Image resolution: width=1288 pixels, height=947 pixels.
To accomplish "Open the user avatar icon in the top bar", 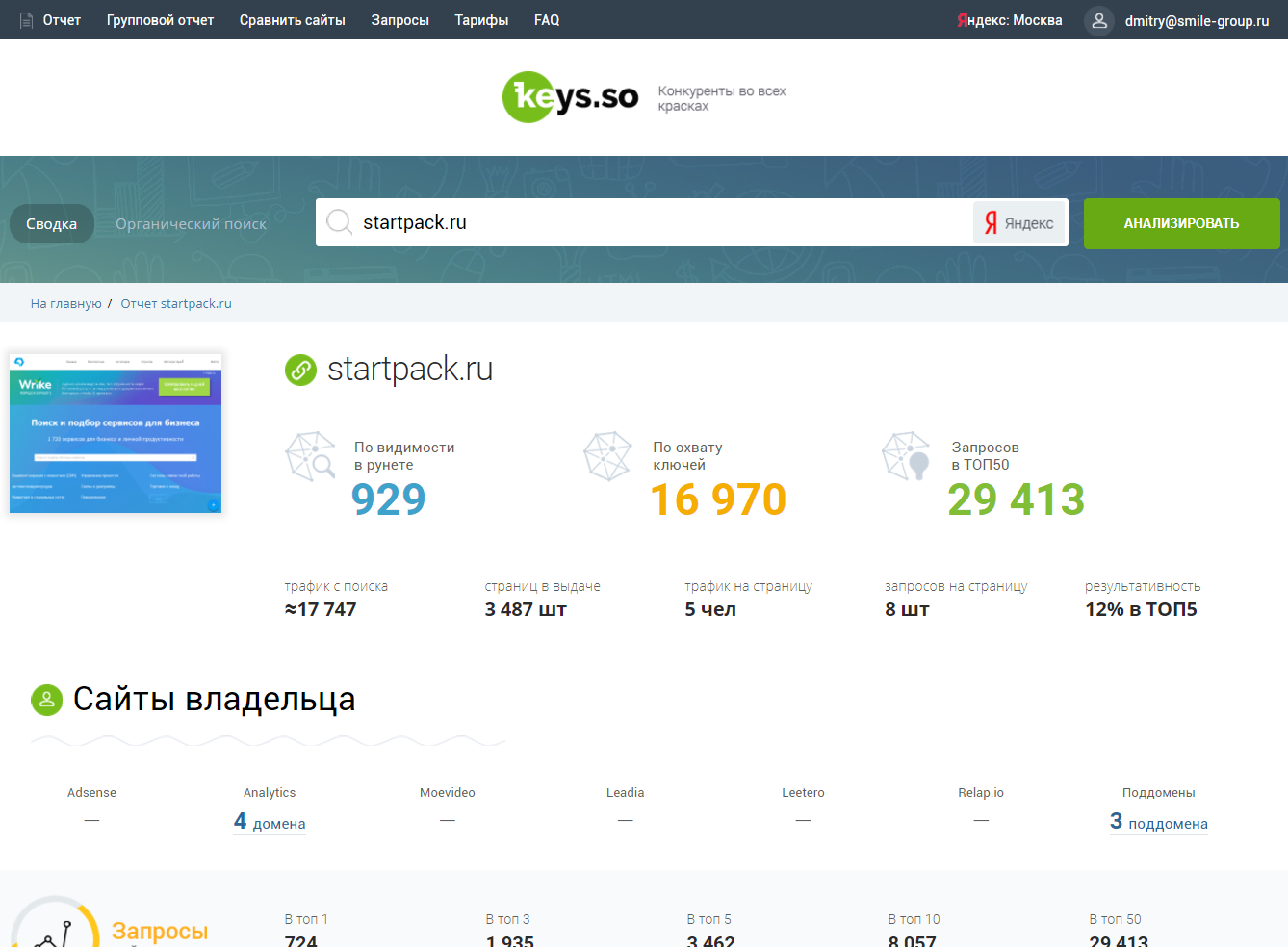I will coord(1098,20).
